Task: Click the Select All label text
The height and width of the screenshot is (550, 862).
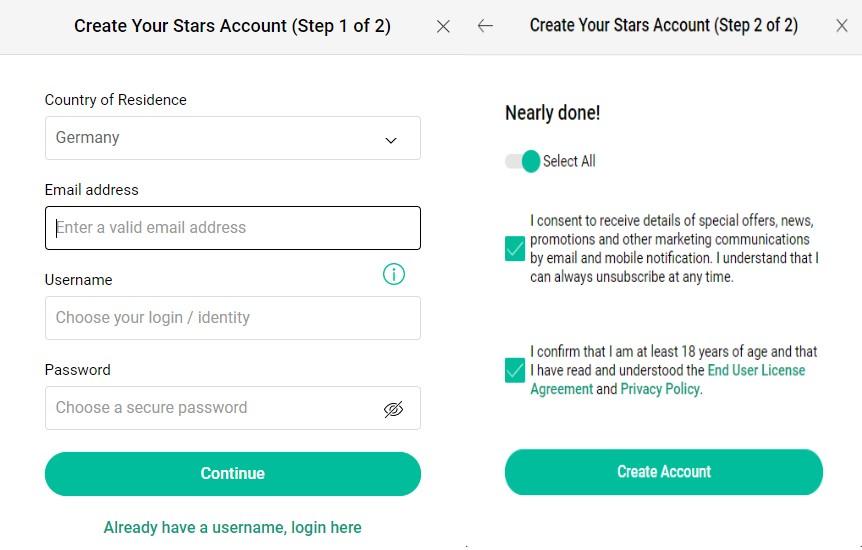Action: click(x=569, y=161)
